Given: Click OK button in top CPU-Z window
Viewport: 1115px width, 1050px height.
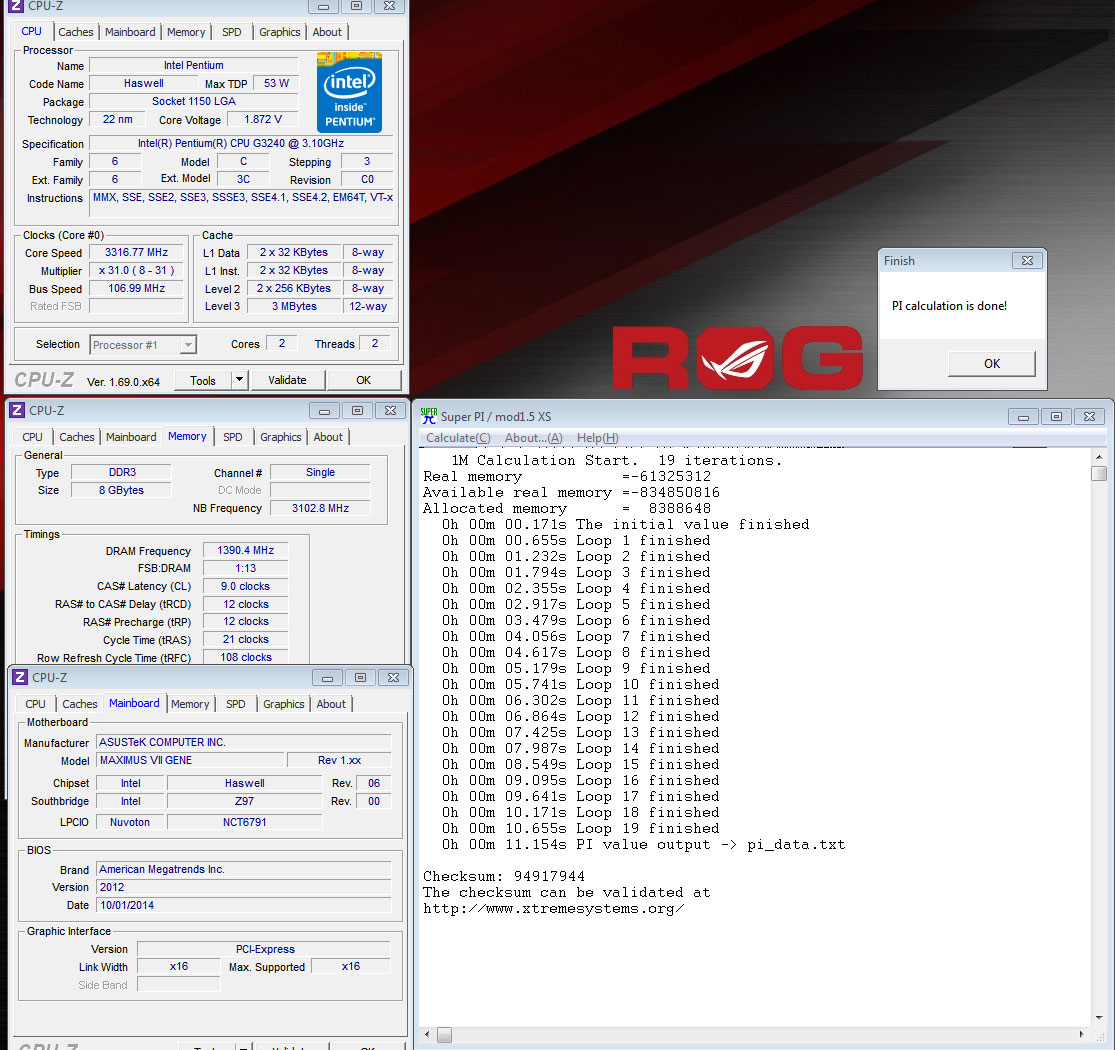Looking at the screenshot, I should pyautogui.click(x=363, y=380).
